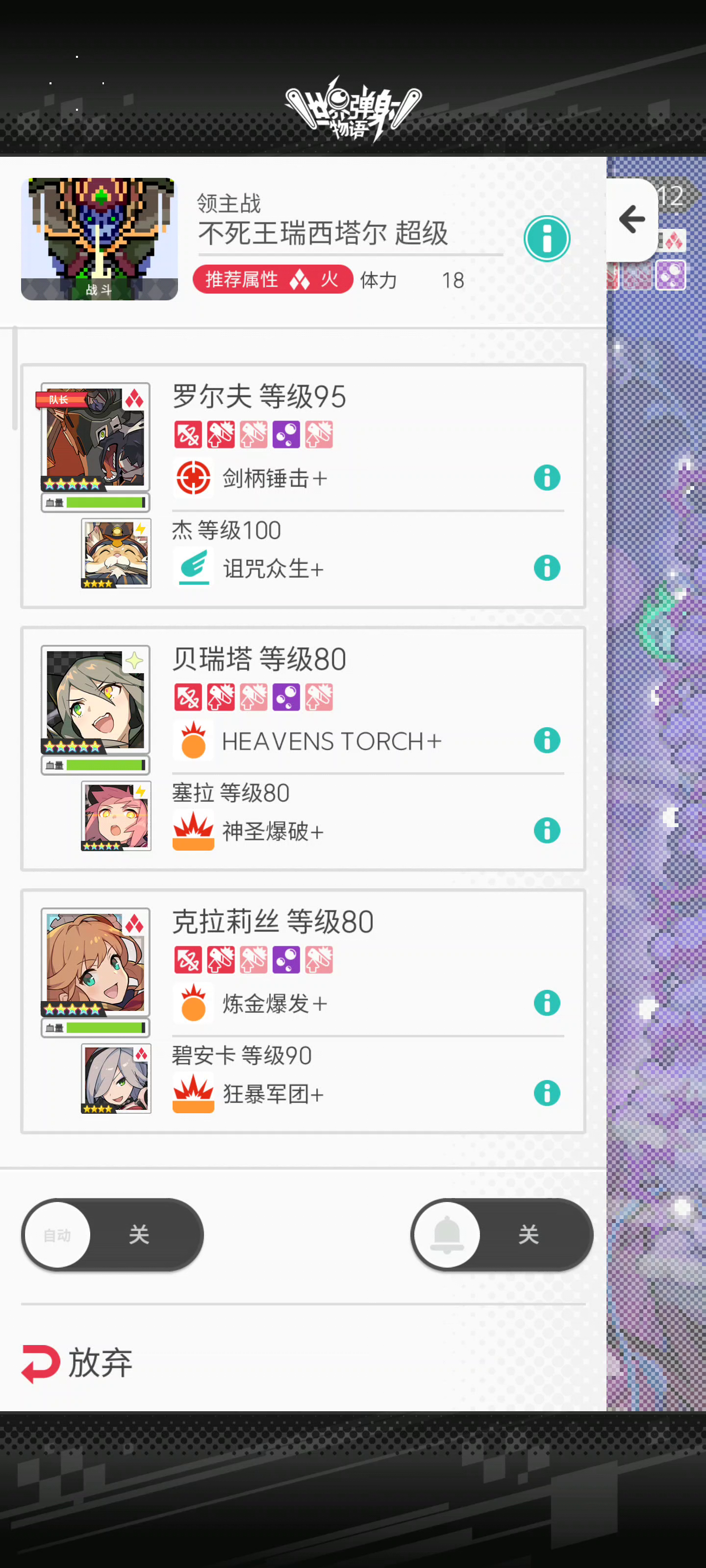View info for 神圣爆破+ skill
The width and height of the screenshot is (706, 1568).
click(x=546, y=831)
